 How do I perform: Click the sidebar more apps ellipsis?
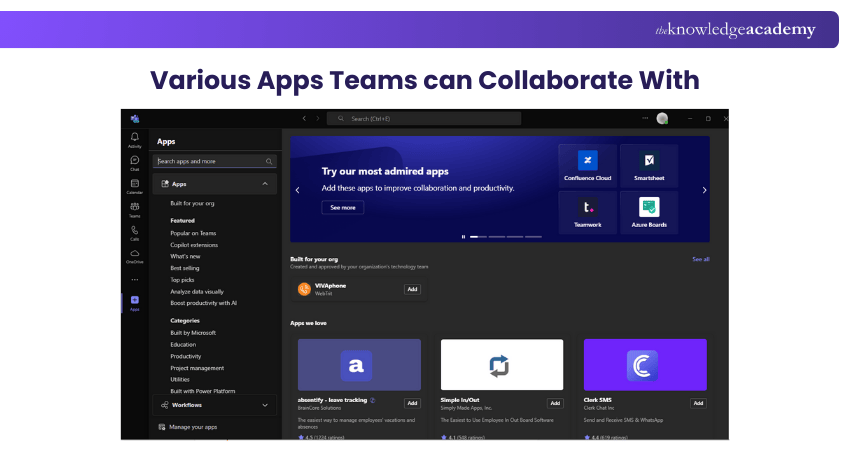coord(134,280)
